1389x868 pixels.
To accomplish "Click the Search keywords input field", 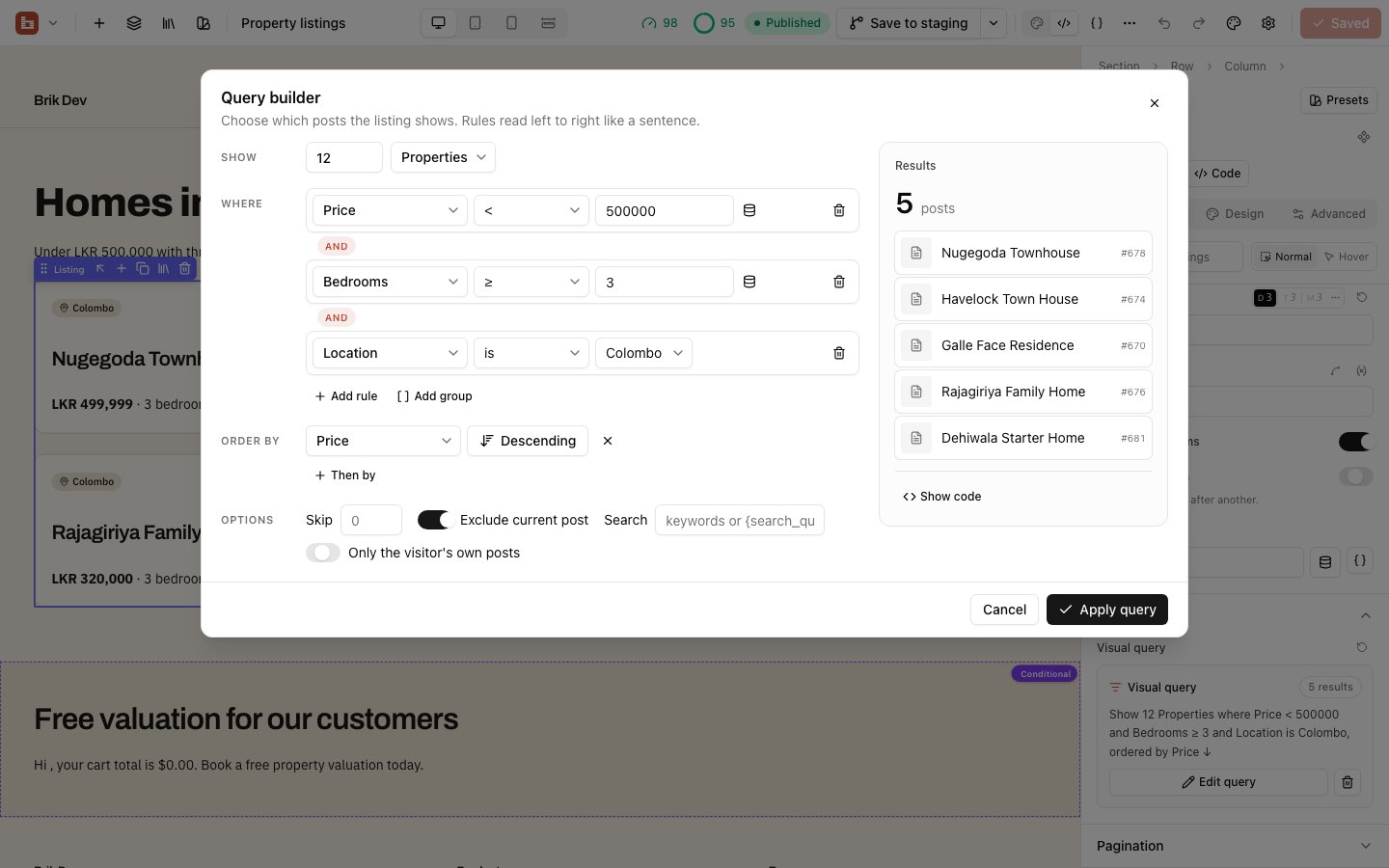I will pyautogui.click(x=740, y=520).
